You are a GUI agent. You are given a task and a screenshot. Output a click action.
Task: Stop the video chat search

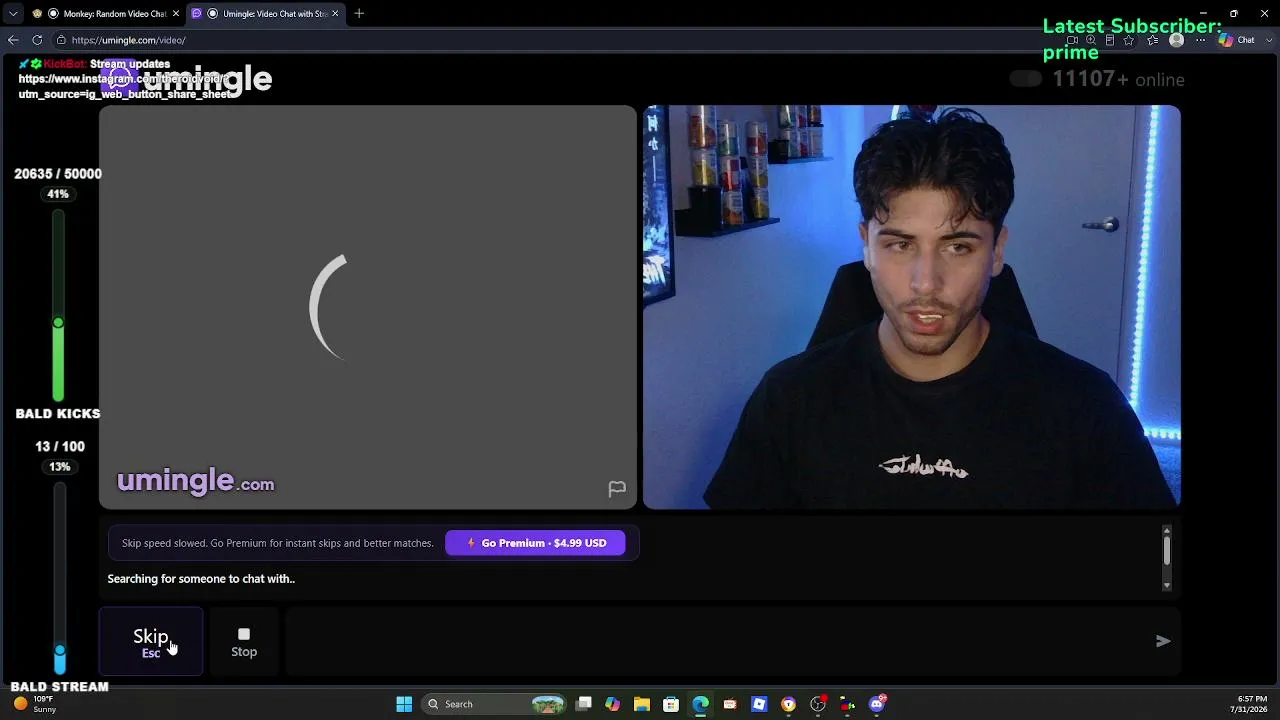[244, 641]
